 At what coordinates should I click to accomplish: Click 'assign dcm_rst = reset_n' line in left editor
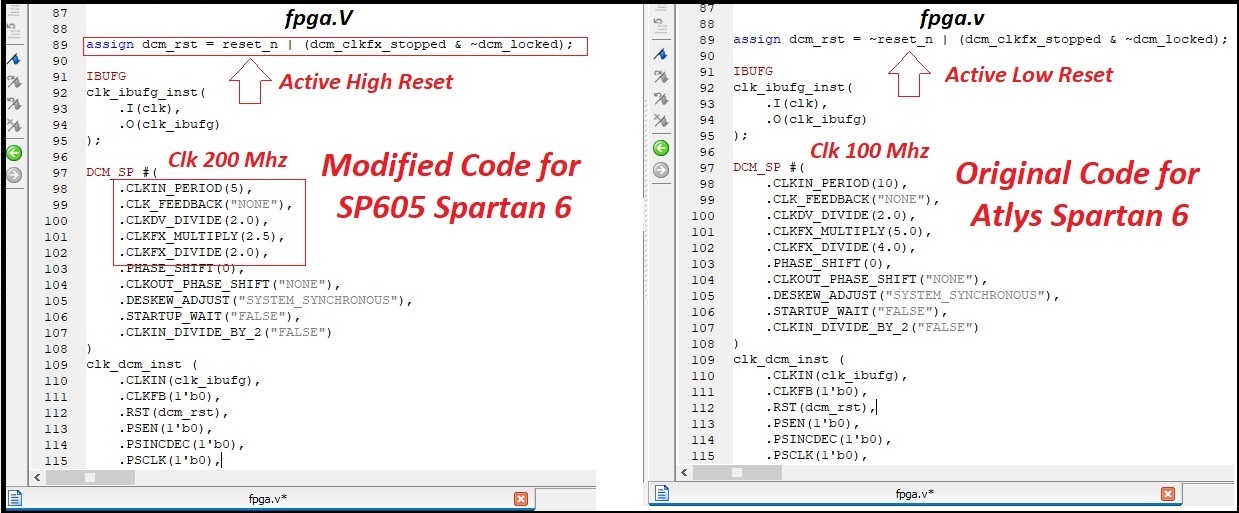[x=329, y=45]
